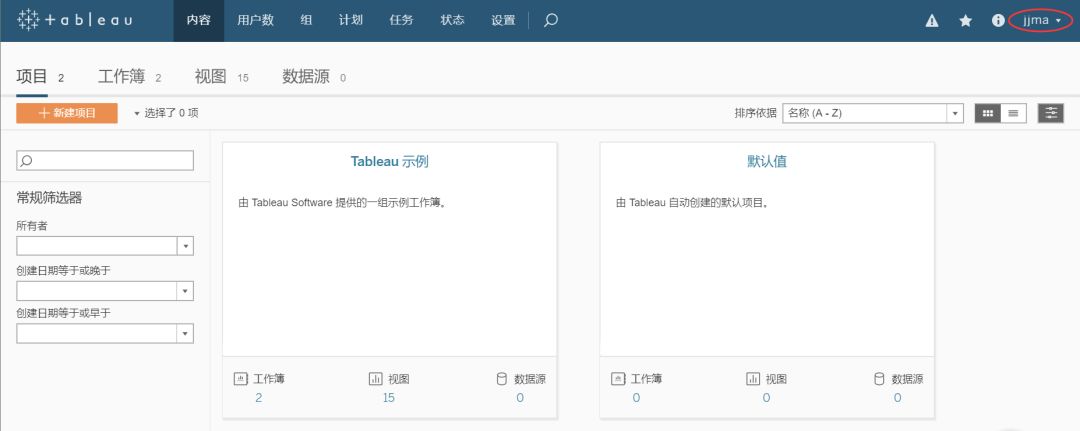Click the 默认值 project description text

click(x=692, y=203)
